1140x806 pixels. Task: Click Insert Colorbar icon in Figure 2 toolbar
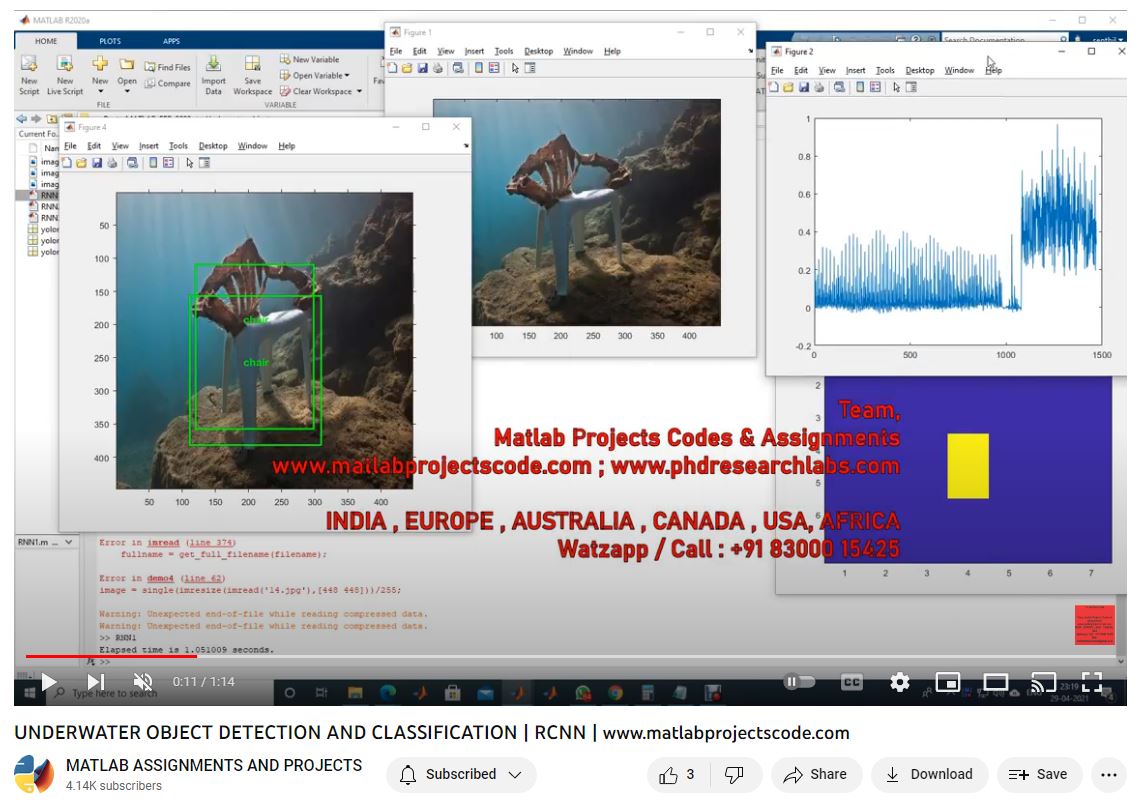(860, 87)
